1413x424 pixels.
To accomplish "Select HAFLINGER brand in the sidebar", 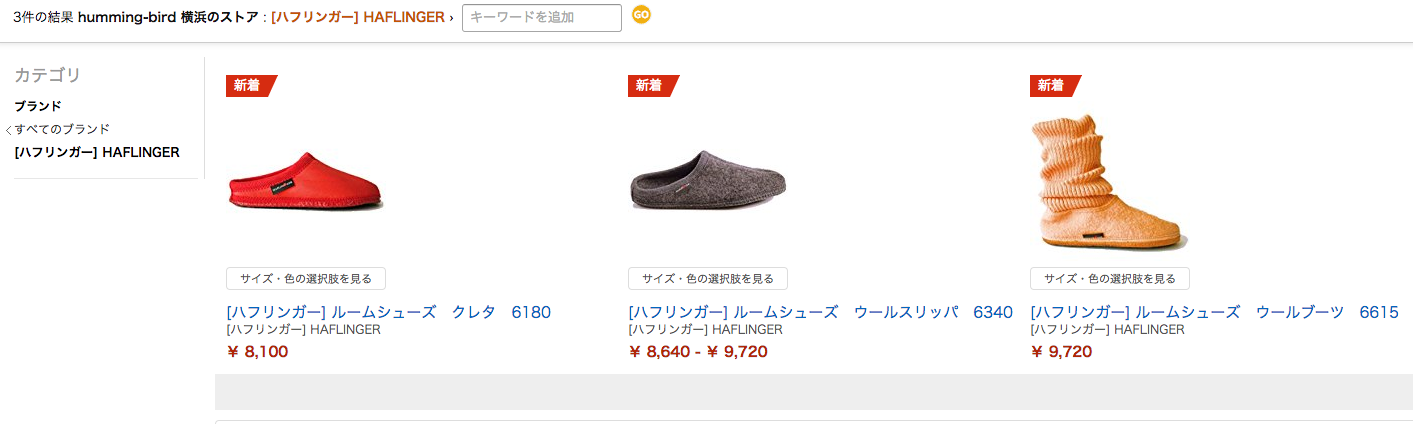I will coord(97,152).
